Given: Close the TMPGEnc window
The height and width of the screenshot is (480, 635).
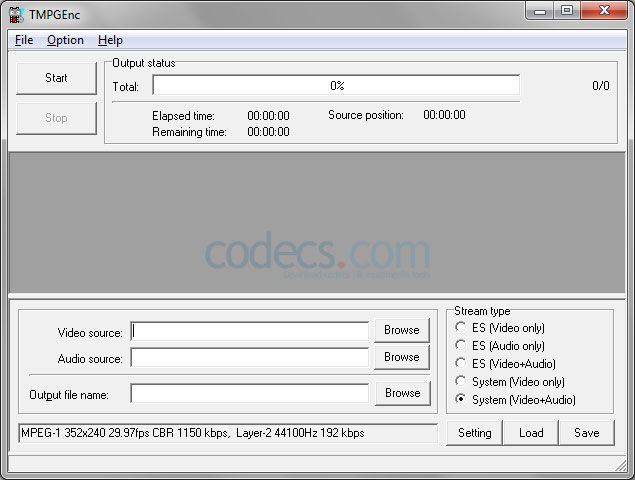Looking at the screenshot, I should pyautogui.click(x=604, y=11).
